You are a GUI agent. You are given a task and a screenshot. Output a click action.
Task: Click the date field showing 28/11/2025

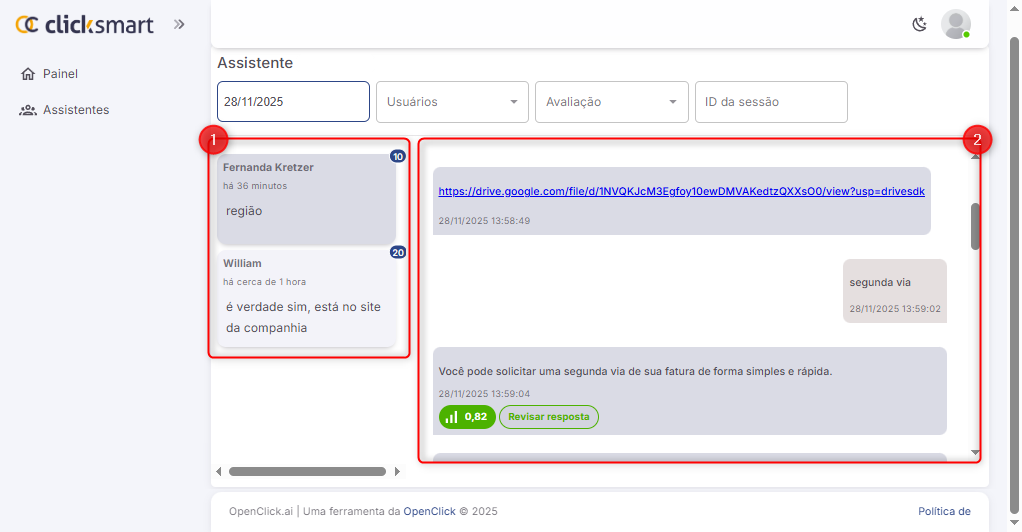pos(293,102)
